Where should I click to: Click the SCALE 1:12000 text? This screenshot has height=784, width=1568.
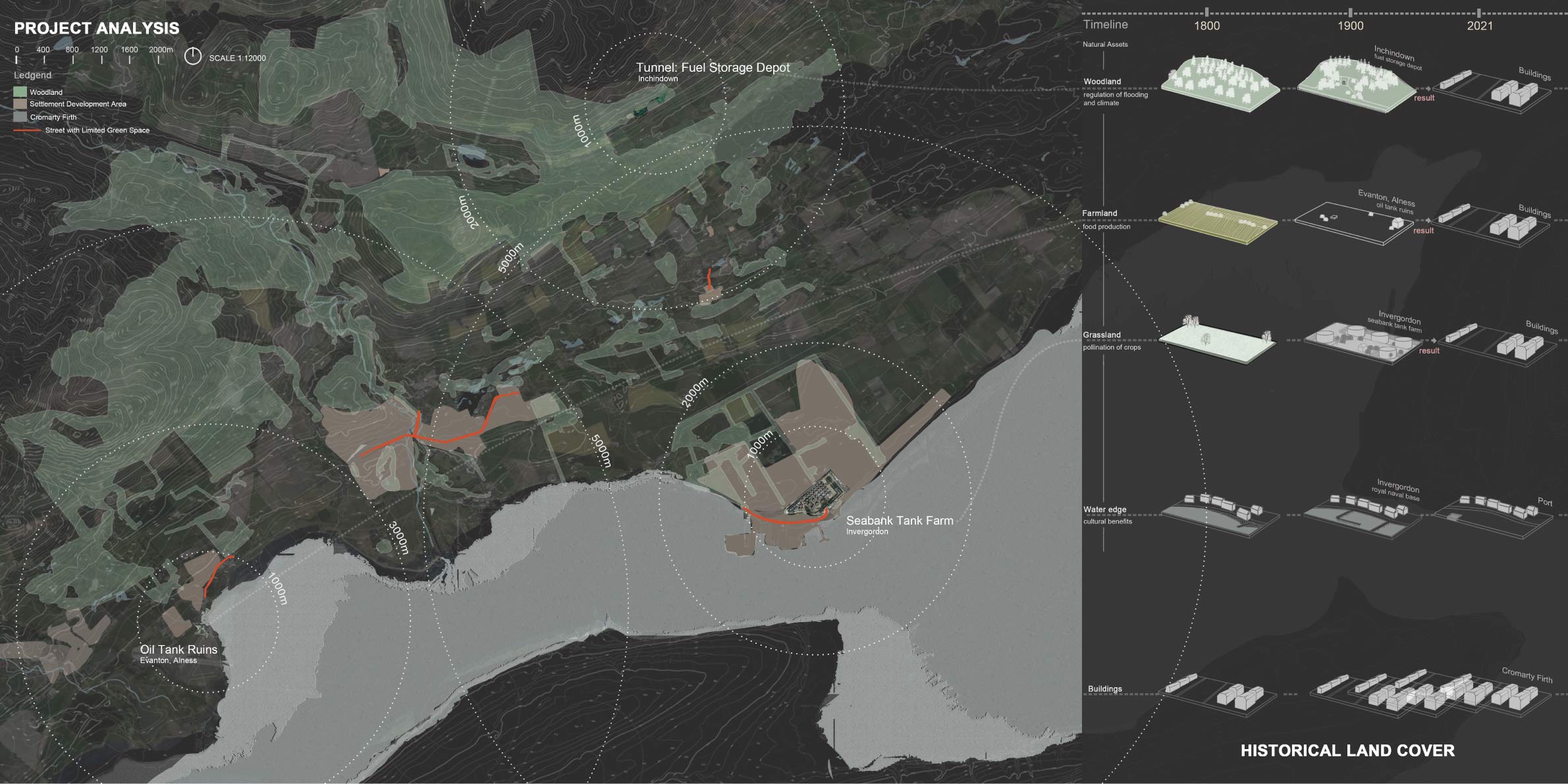coord(238,58)
